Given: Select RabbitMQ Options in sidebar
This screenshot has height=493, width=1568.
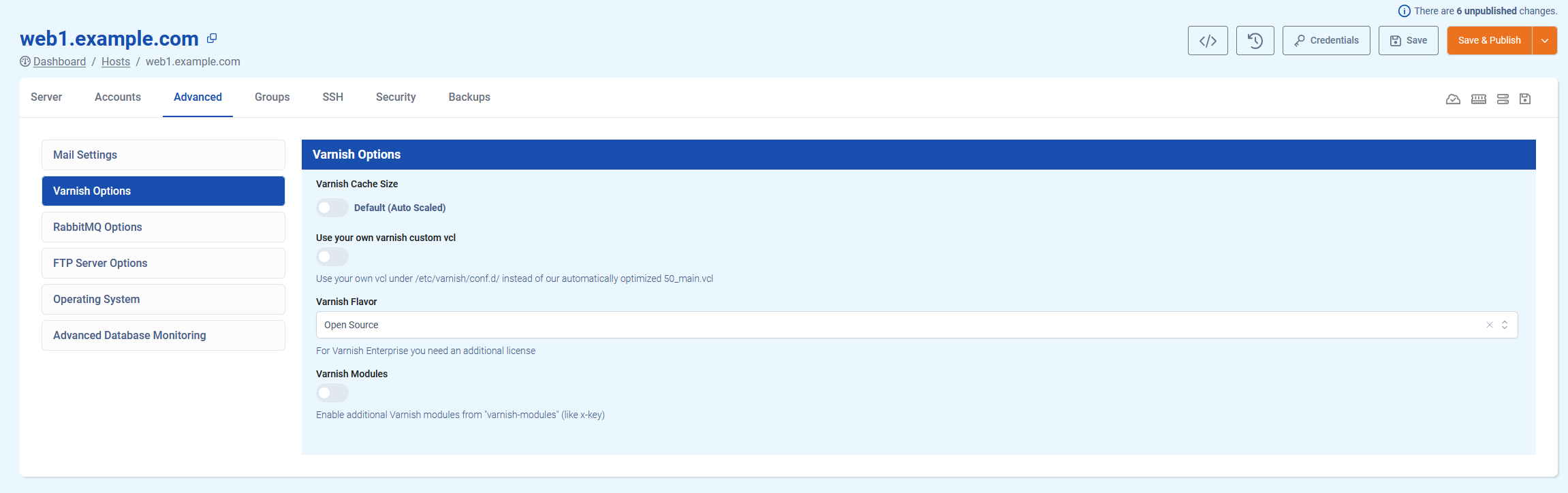Looking at the screenshot, I should (x=163, y=227).
